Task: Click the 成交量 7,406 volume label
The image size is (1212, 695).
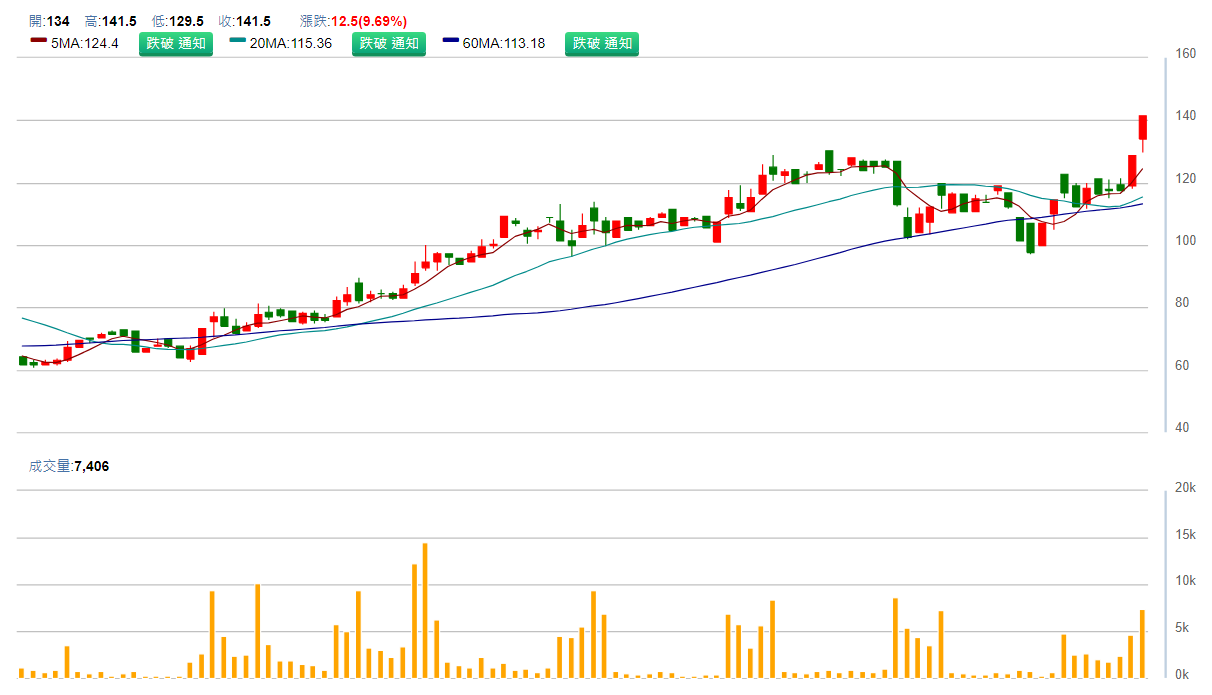Action: (x=69, y=466)
